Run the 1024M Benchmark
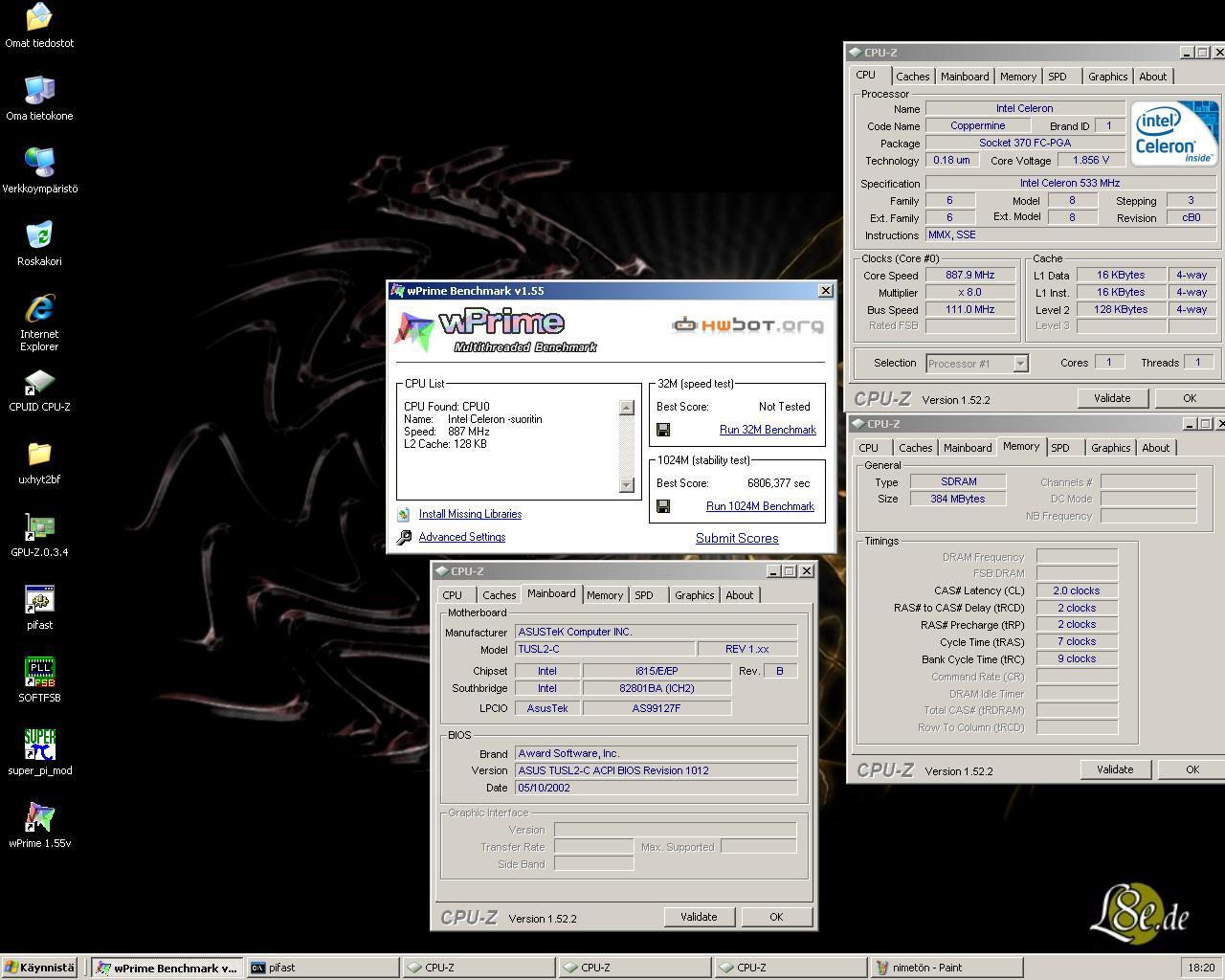The image size is (1225, 980). pos(760,506)
